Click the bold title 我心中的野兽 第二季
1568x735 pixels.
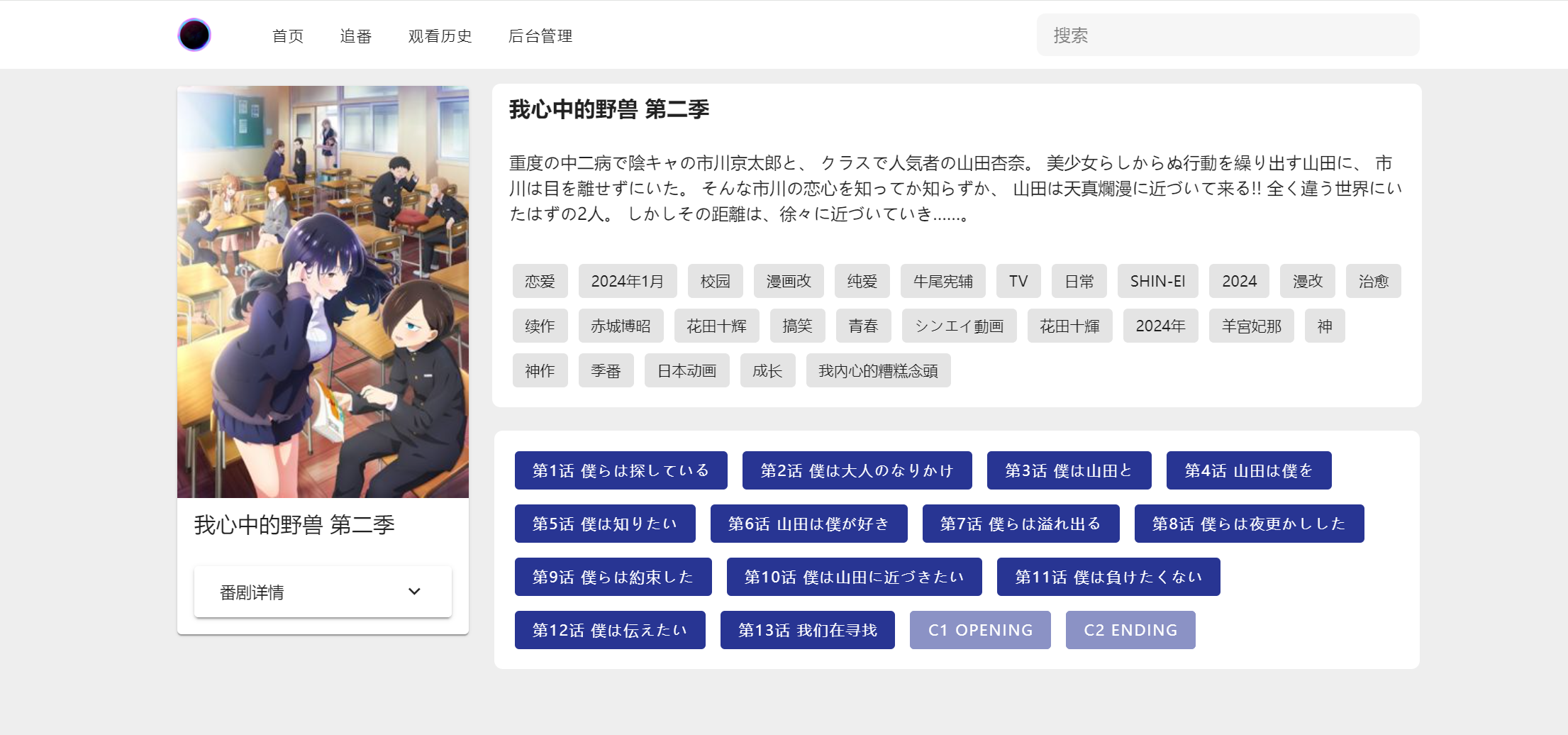609,109
